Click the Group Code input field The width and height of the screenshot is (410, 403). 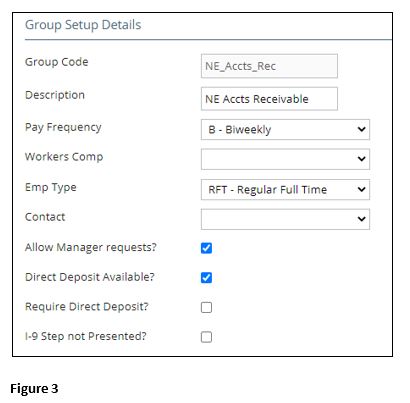[269, 66]
